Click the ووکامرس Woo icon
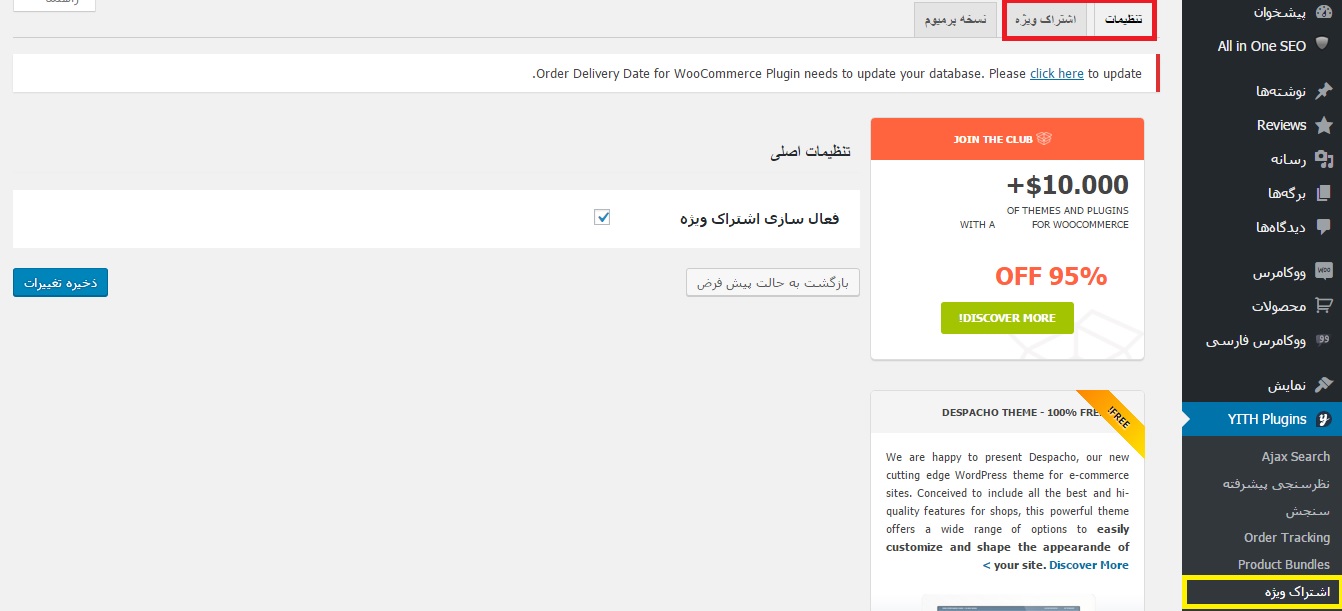The width and height of the screenshot is (1342, 611). point(1323,271)
